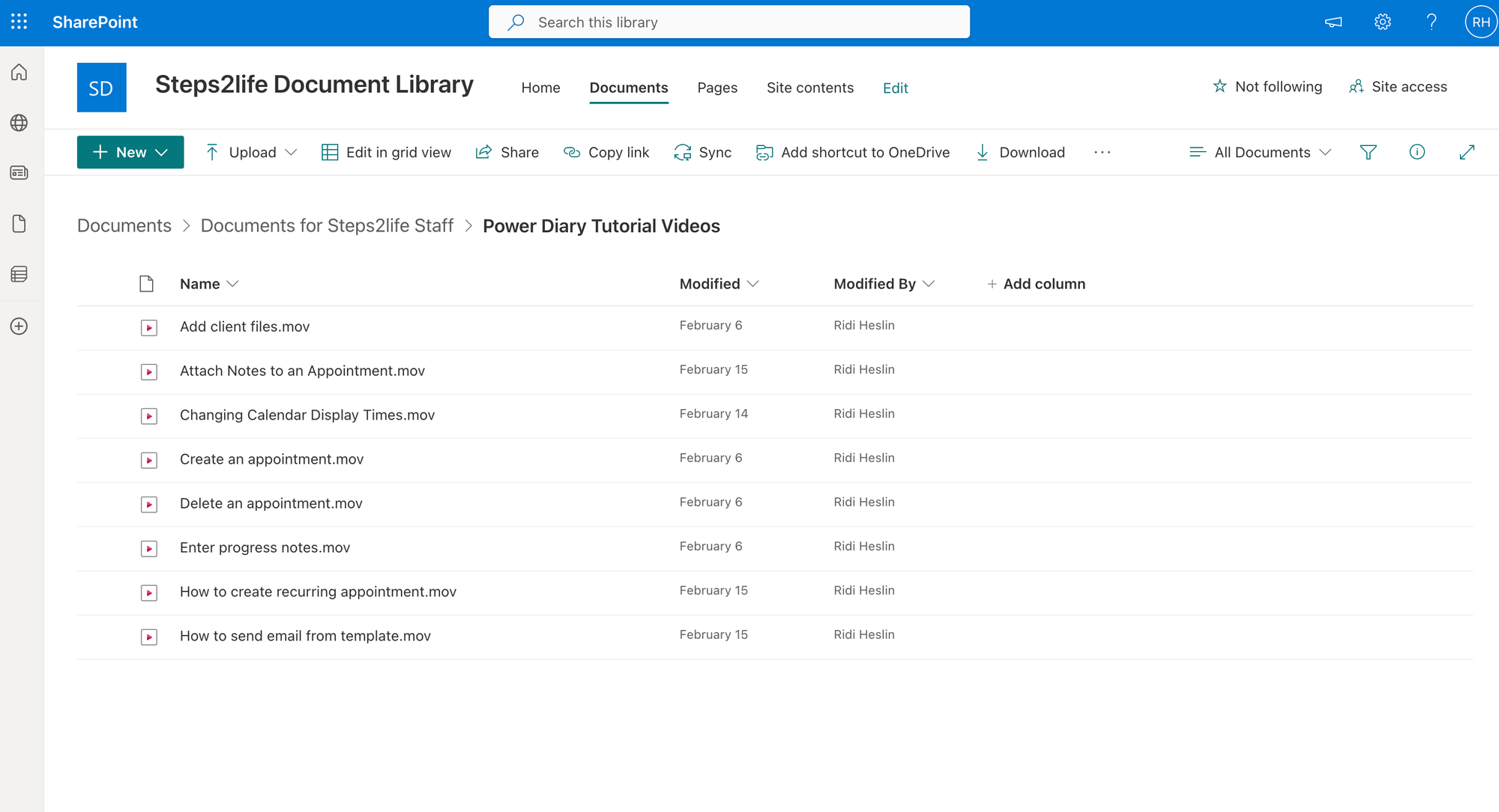1499x812 pixels.
Task: Click video icon for Changing Calendar Display Times.mov
Action: [x=149, y=416]
